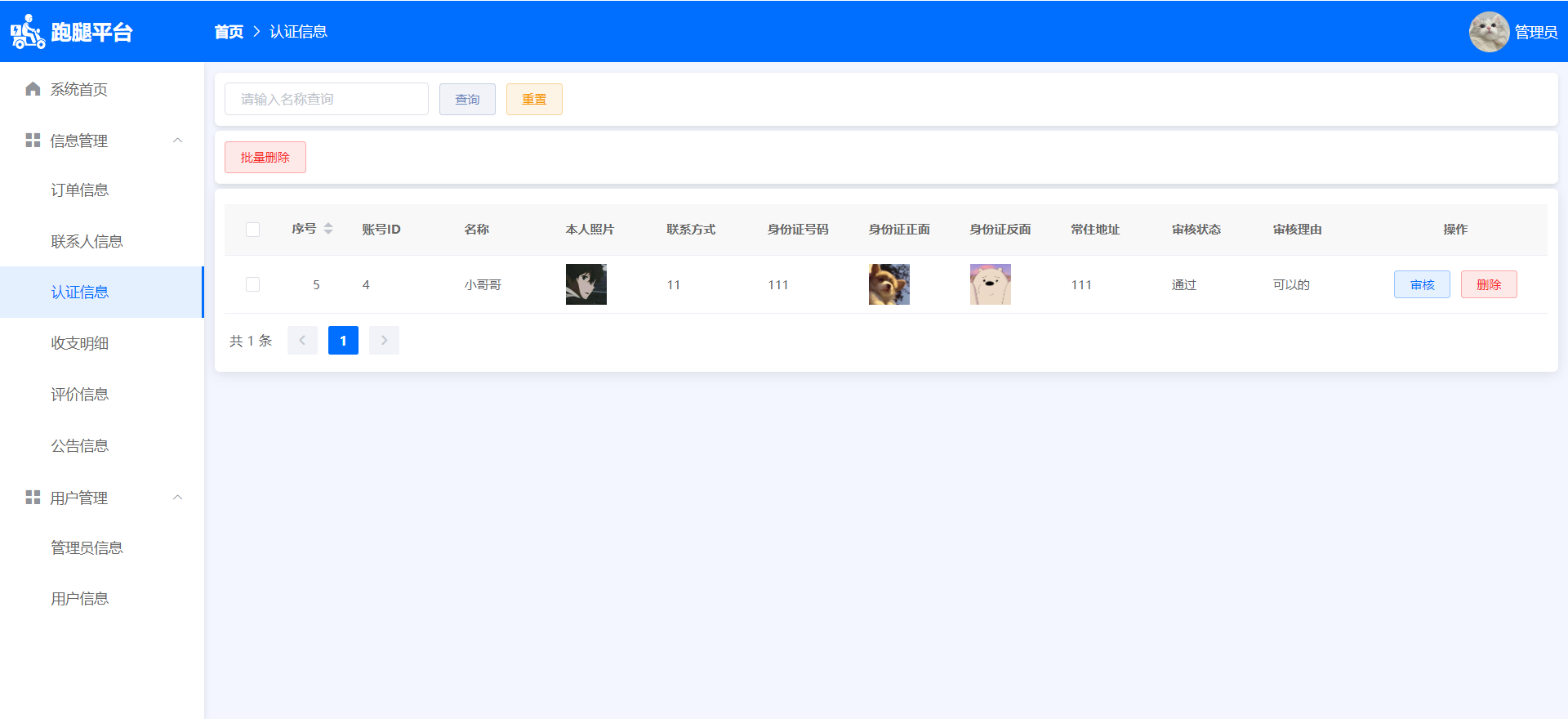Viewport: 1568px width, 719px height.
Task: Open 订单信息 menu item
Action: tap(102, 190)
